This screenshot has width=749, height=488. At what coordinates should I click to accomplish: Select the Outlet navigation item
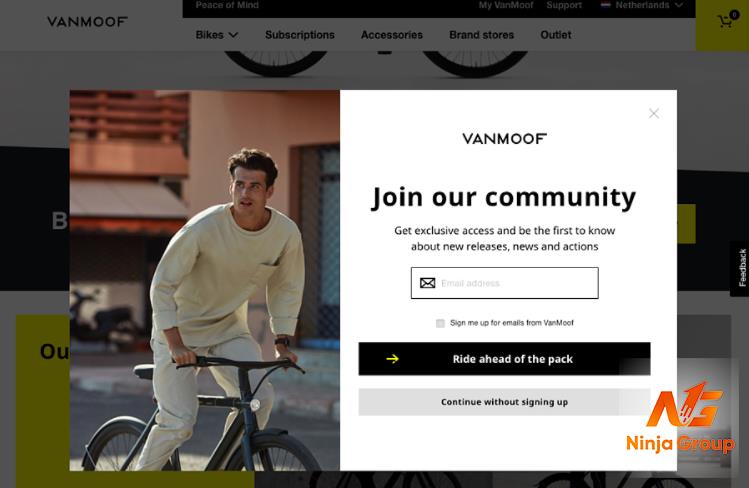click(x=556, y=35)
